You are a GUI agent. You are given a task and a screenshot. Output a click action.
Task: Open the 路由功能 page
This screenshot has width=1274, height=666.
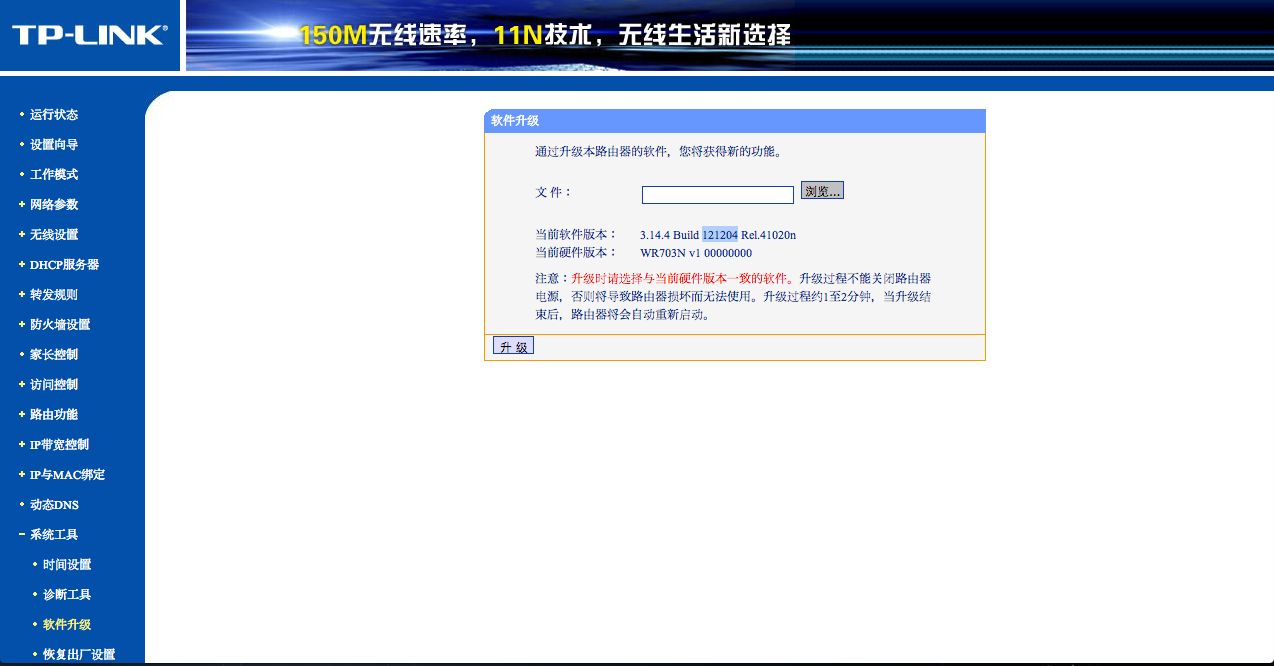coord(55,414)
